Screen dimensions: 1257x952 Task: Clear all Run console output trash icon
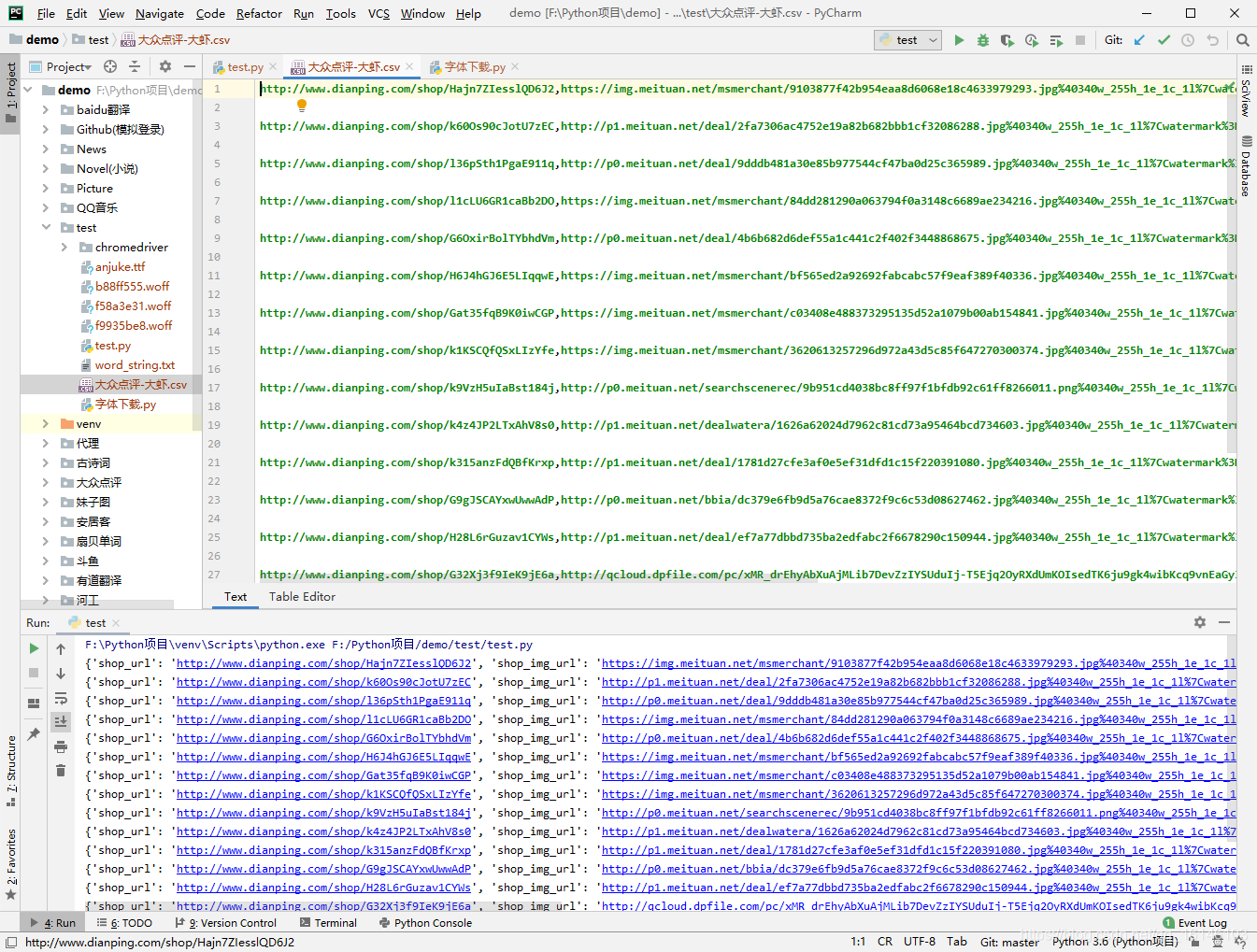pos(61,771)
